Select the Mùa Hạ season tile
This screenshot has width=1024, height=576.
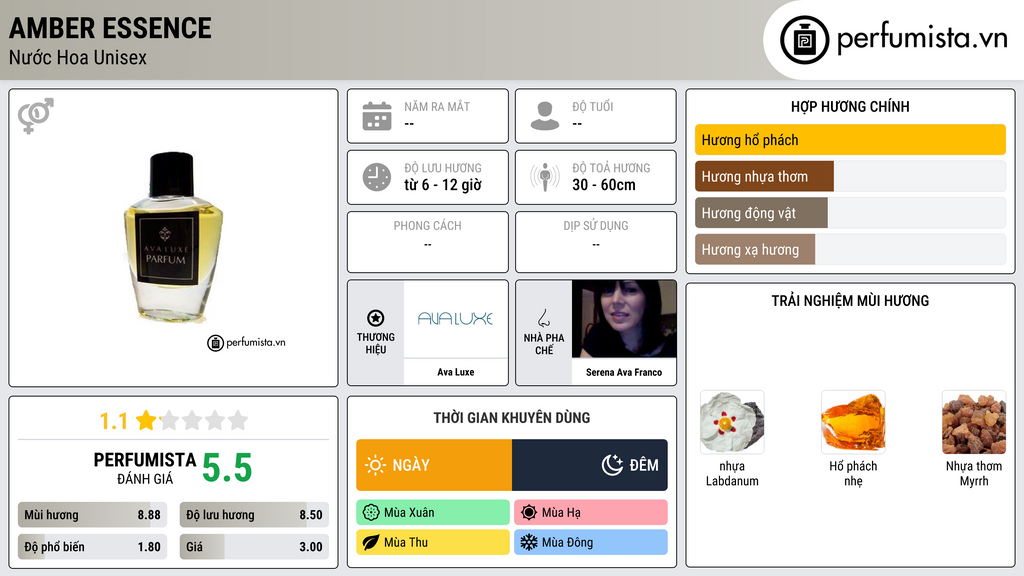[x=591, y=513]
